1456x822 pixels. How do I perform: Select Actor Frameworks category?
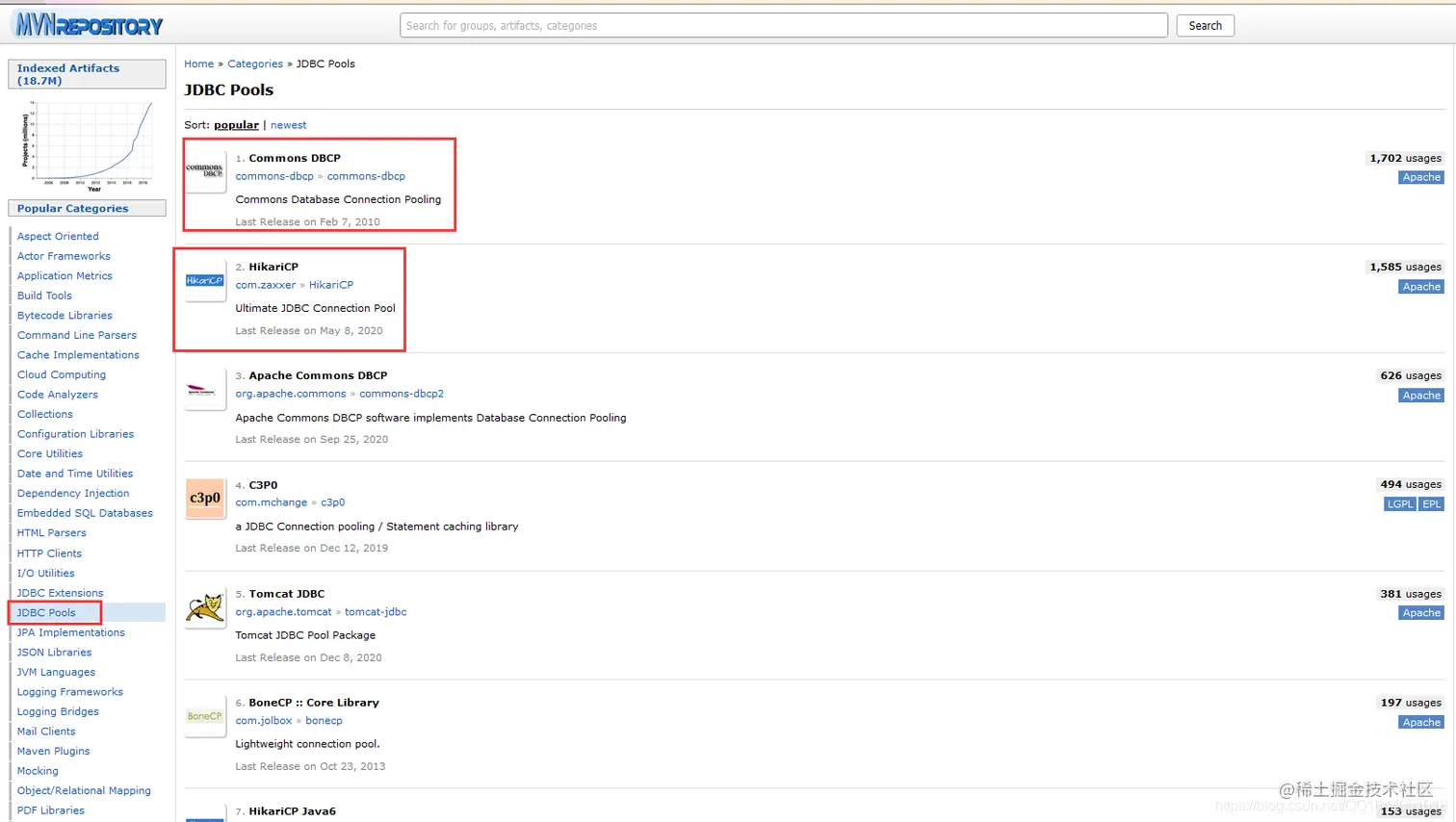64,256
